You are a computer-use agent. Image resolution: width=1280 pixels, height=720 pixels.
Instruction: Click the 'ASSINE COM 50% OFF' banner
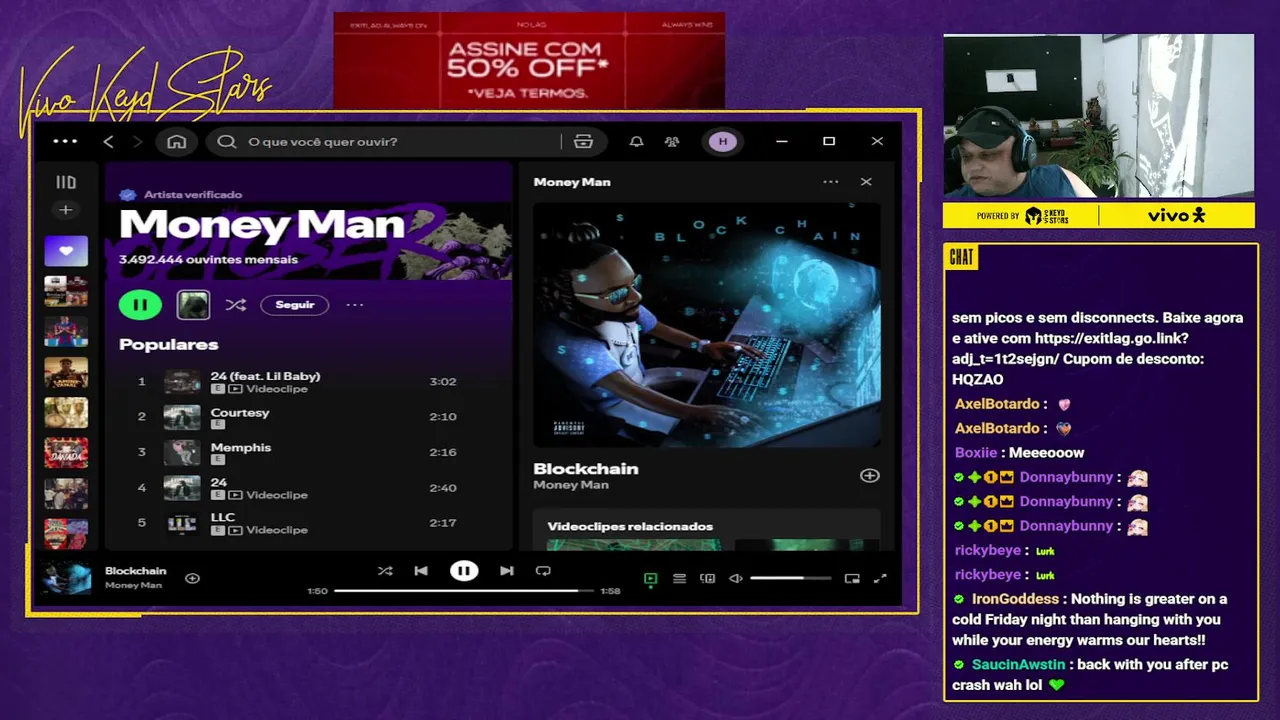tap(529, 60)
